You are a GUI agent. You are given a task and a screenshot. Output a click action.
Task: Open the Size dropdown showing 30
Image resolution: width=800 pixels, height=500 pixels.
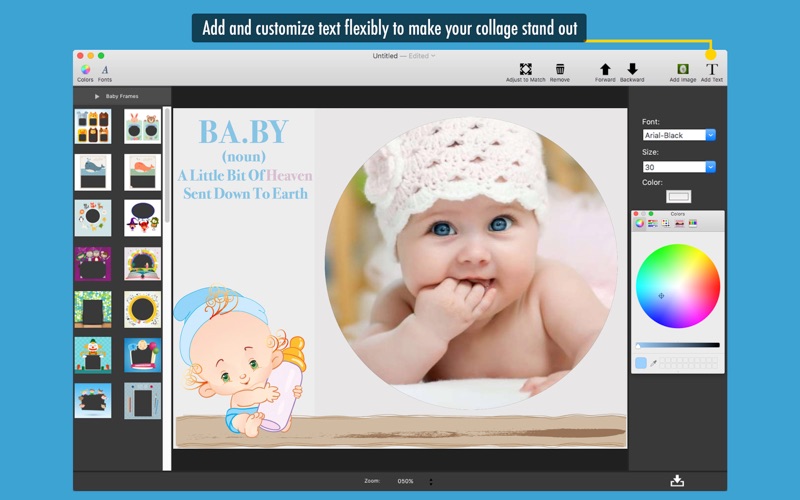(x=710, y=167)
